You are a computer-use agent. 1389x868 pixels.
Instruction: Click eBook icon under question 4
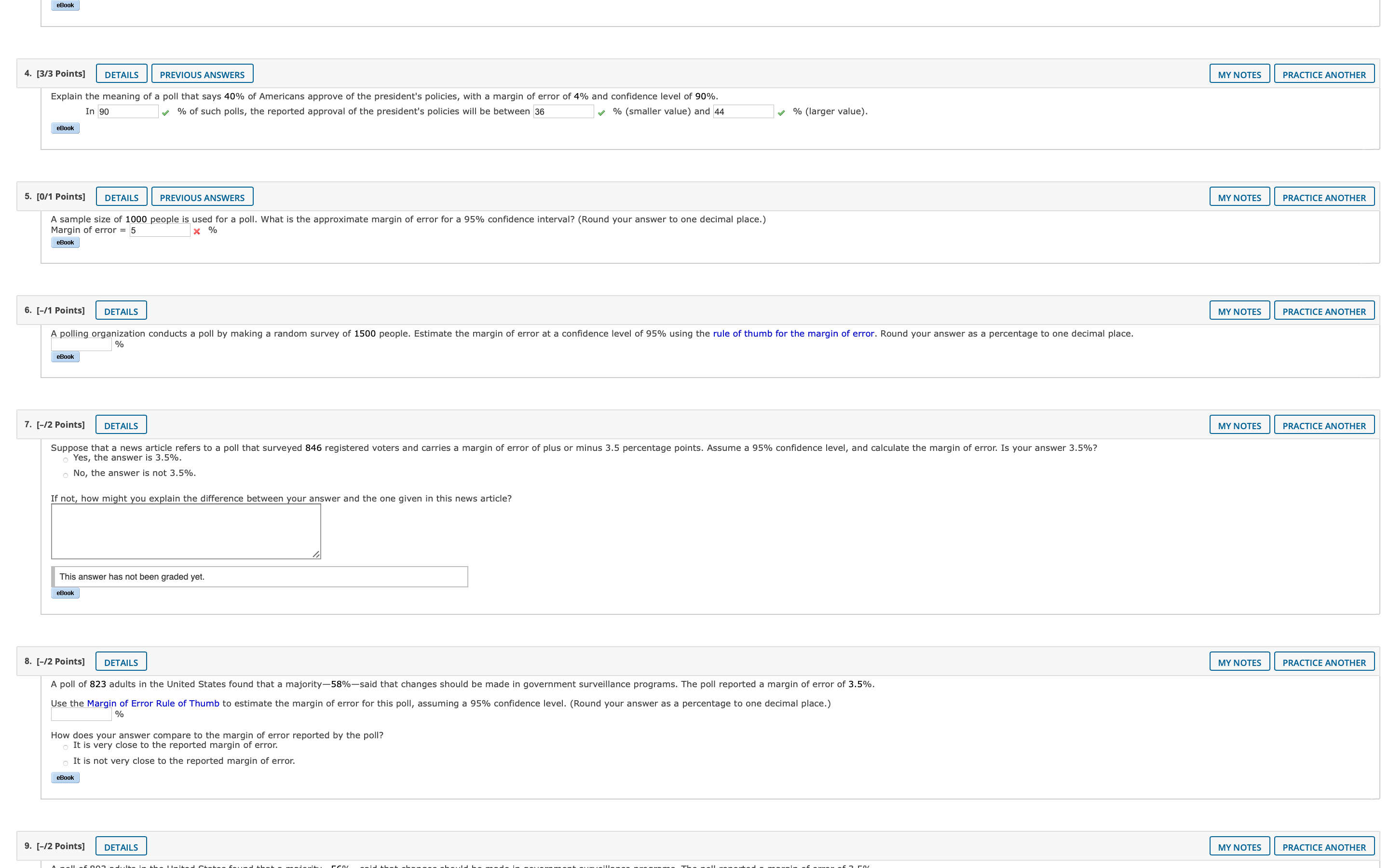(x=65, y=128)
